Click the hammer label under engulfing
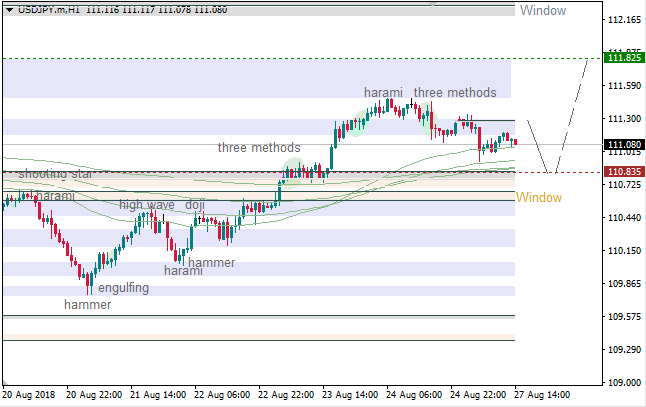The image size is (646, 407). (x=88, y=304)
